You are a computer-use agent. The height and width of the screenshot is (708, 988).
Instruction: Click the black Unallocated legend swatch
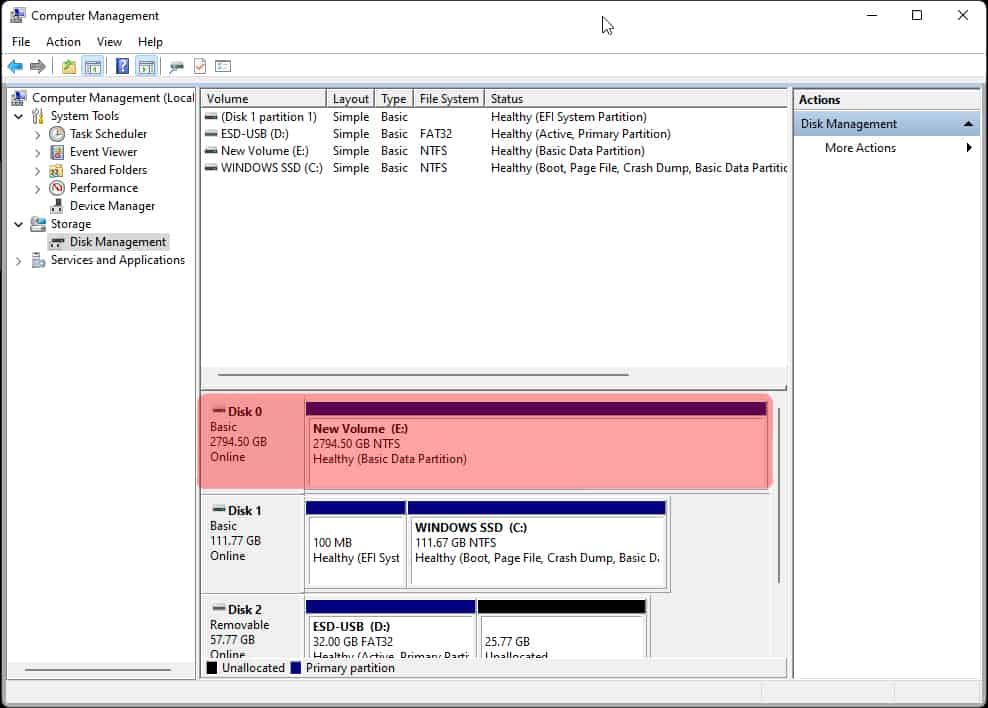(212, 668)
